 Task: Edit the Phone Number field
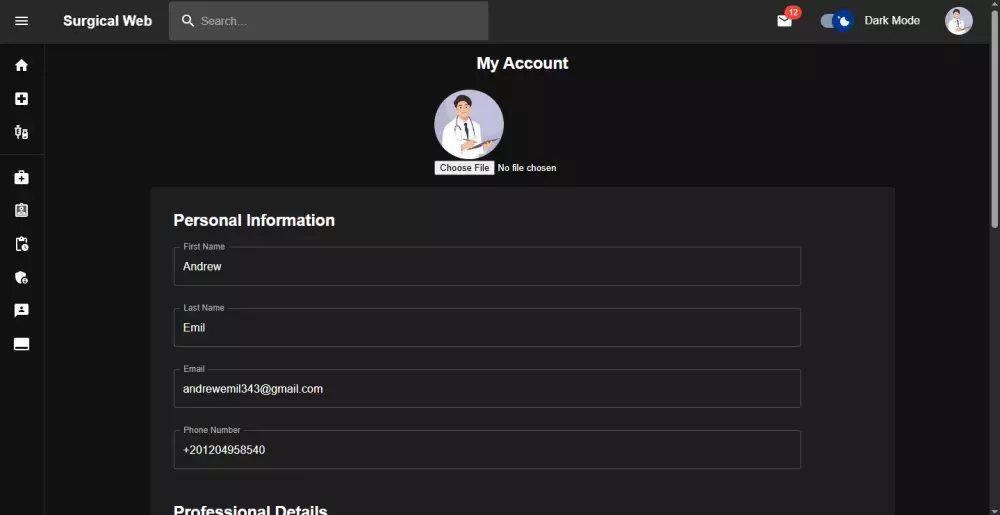tap(487, 450)
